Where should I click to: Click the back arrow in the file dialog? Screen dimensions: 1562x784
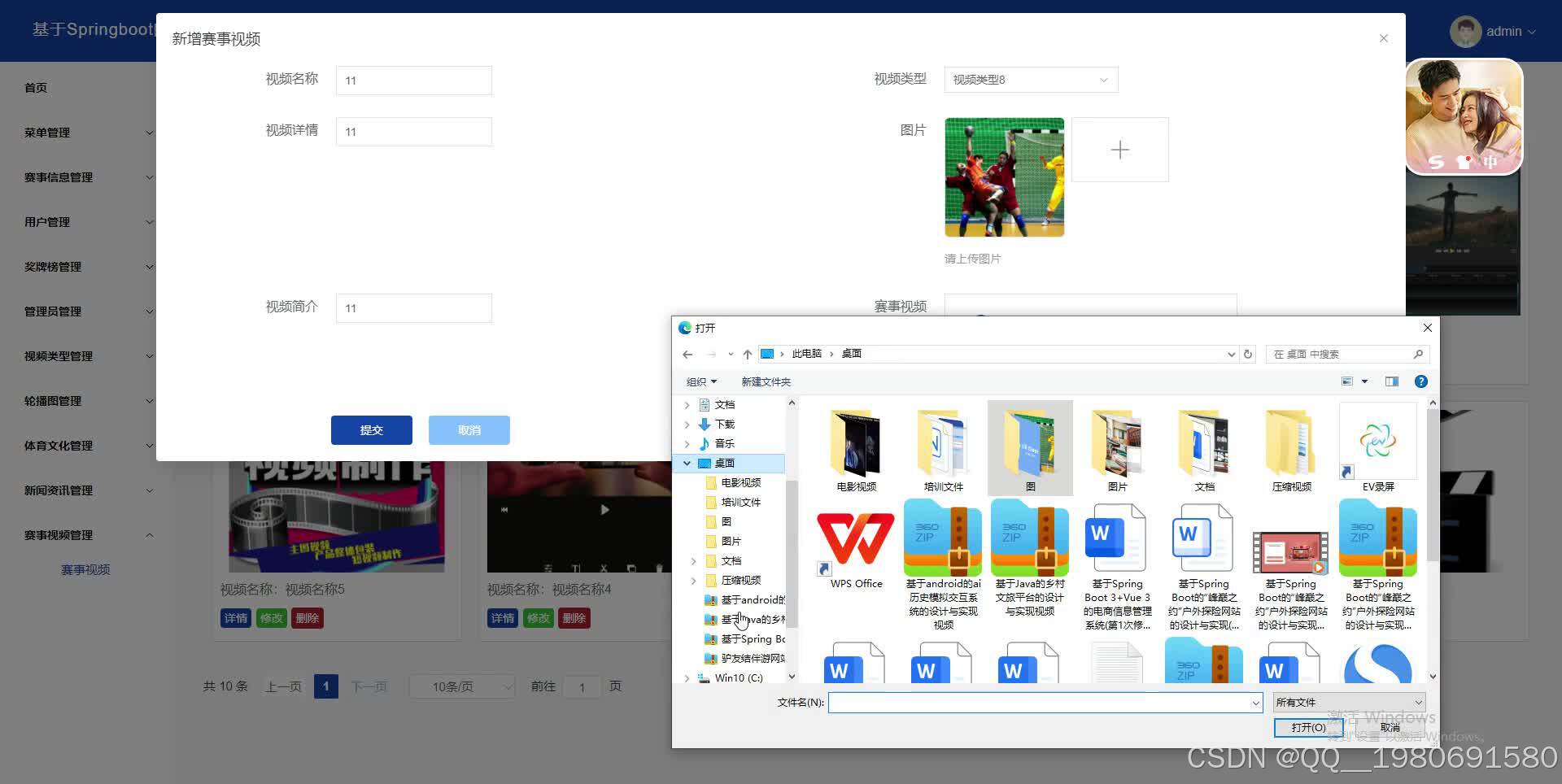tap(687, 354)
